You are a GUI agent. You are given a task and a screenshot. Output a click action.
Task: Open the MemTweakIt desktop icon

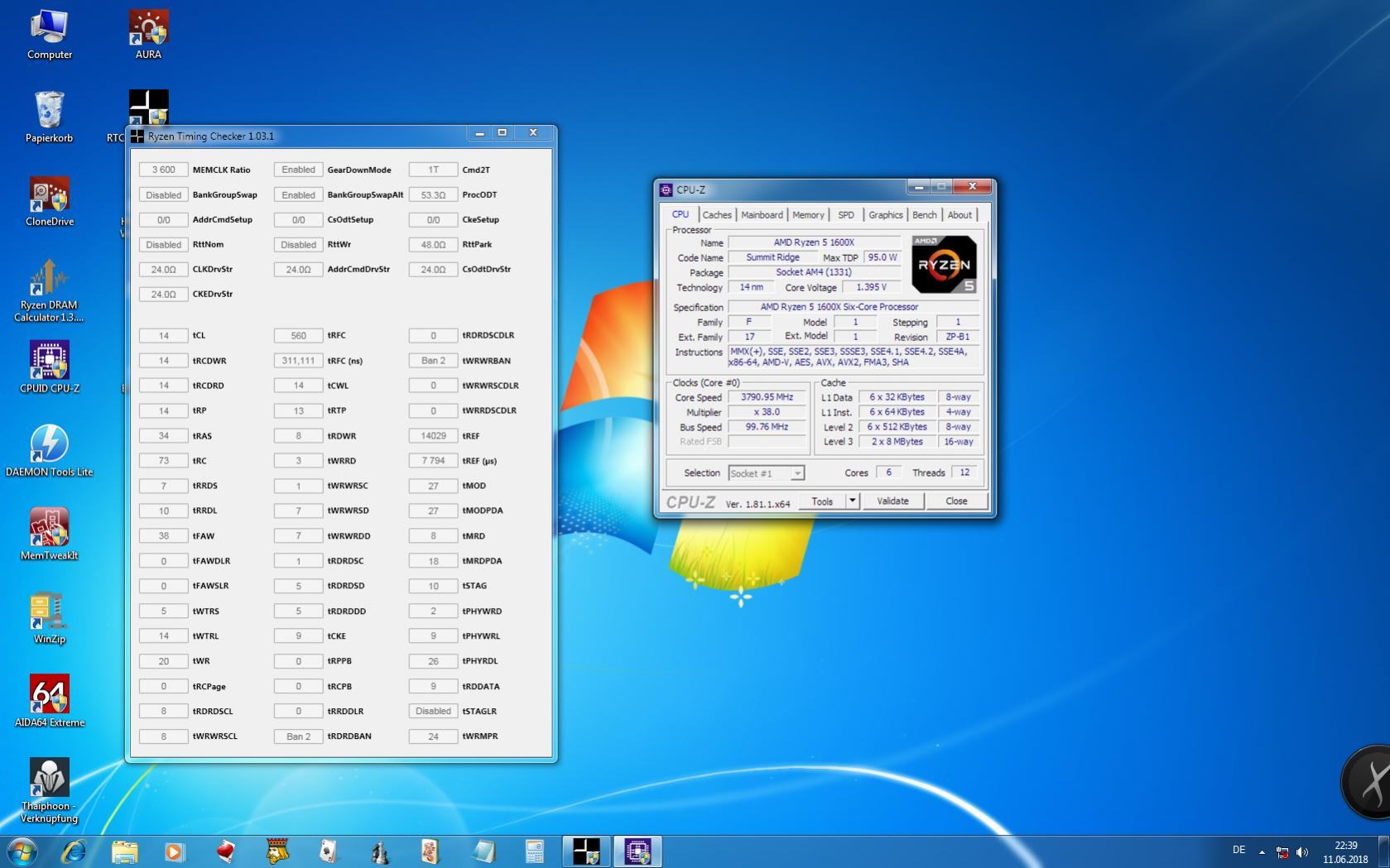[49, 528]
